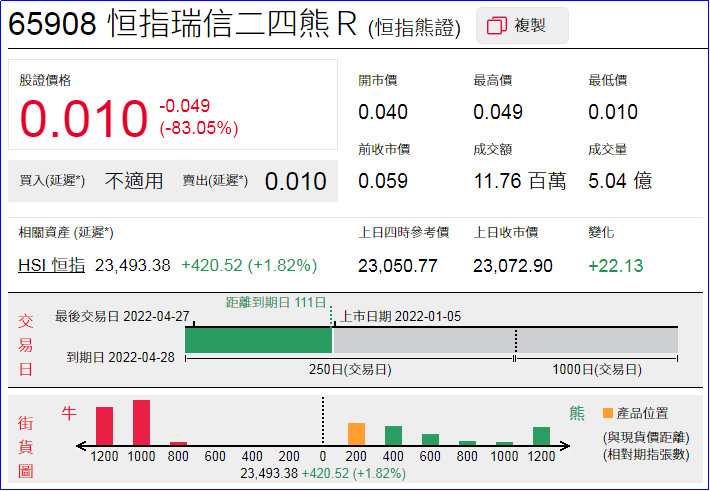Click the (恒指熊證) label in title
The height and width of the screenshot is (491, 710).
click(414, 28)
